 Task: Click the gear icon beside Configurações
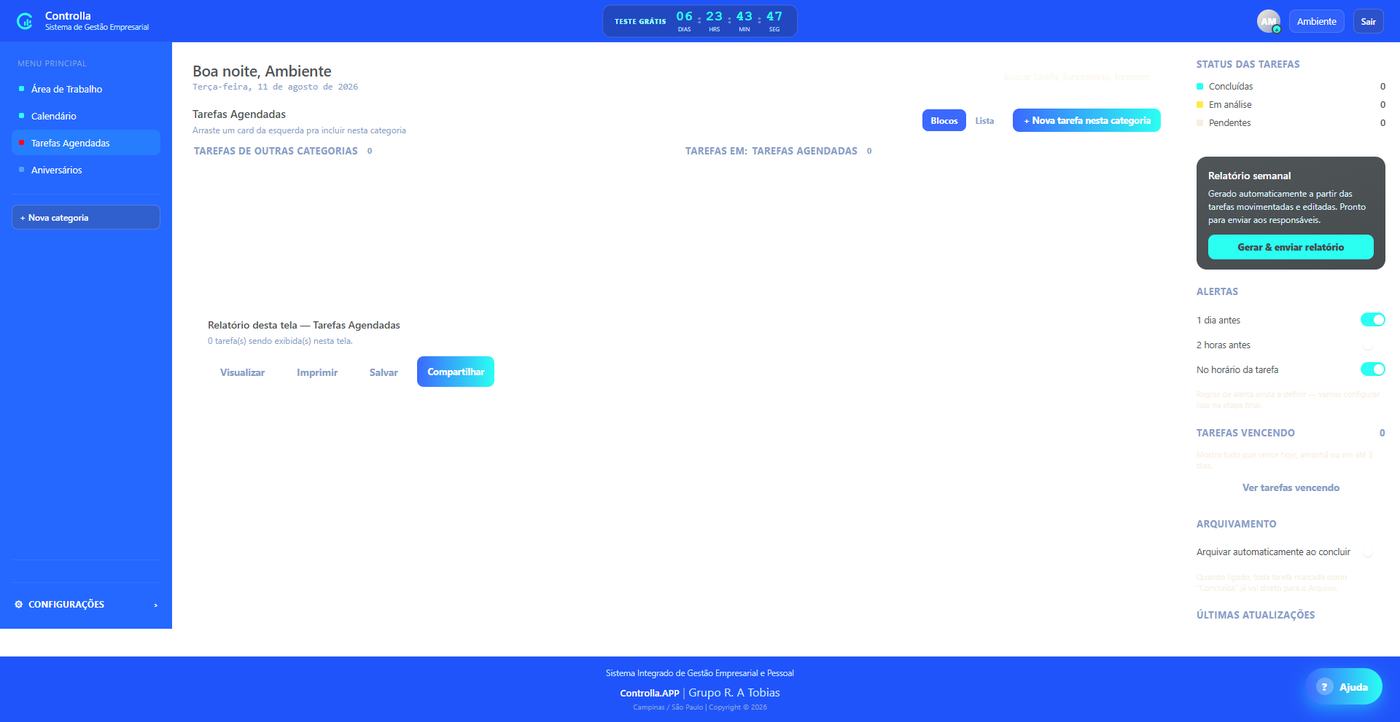pos(19,604)
